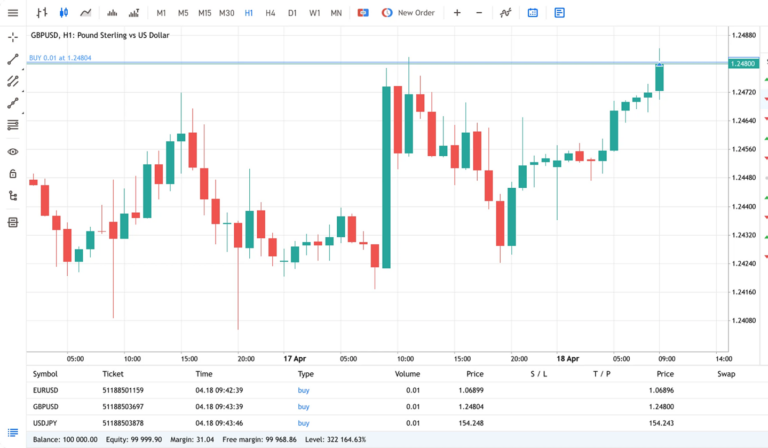Viewport: 768px width, 448px height.
Task: Open the hamburger main menu
Action: pyautogui.click(x=13, y=13)
